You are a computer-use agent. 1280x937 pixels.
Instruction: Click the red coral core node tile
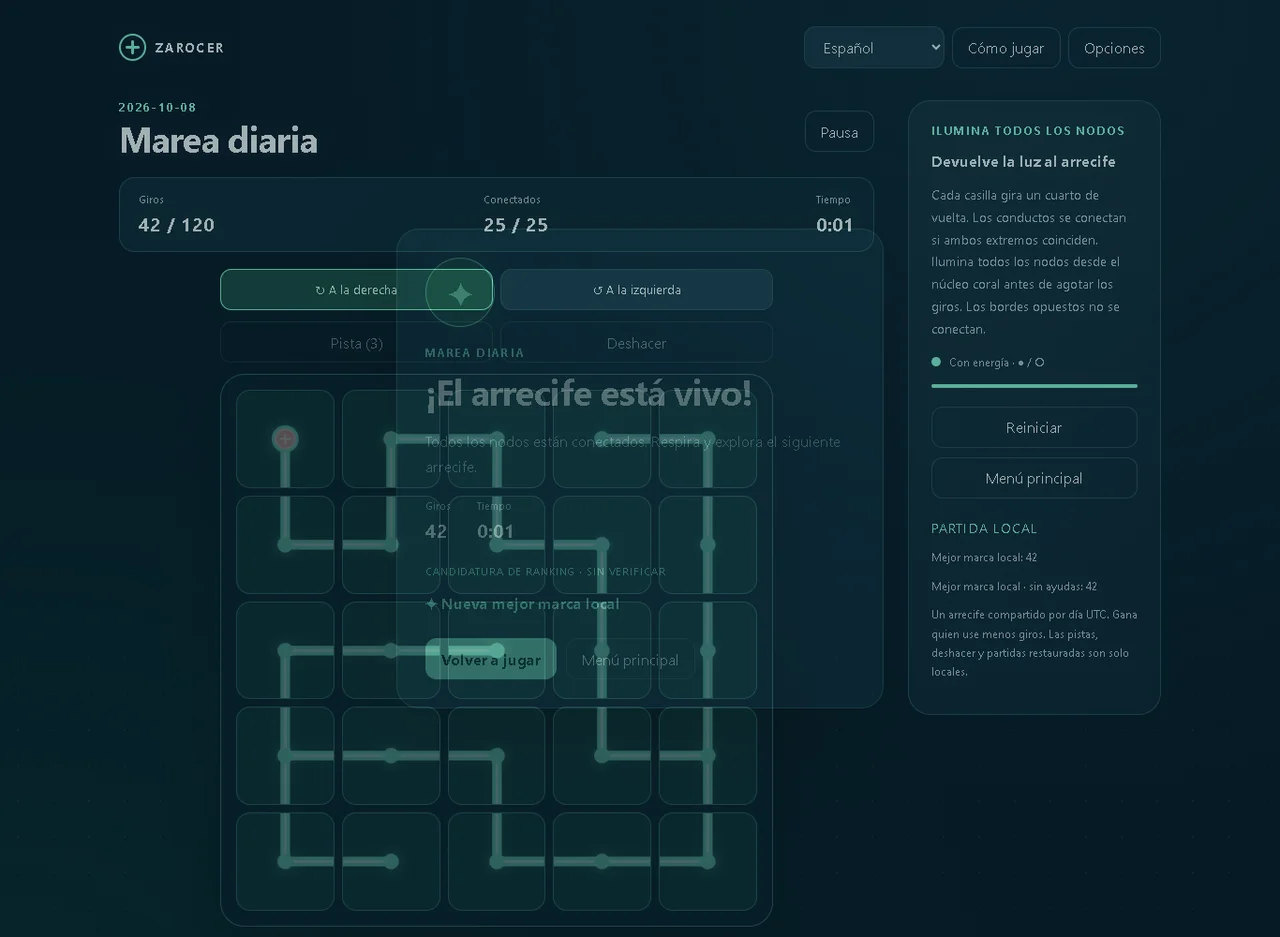pos(285,439)
